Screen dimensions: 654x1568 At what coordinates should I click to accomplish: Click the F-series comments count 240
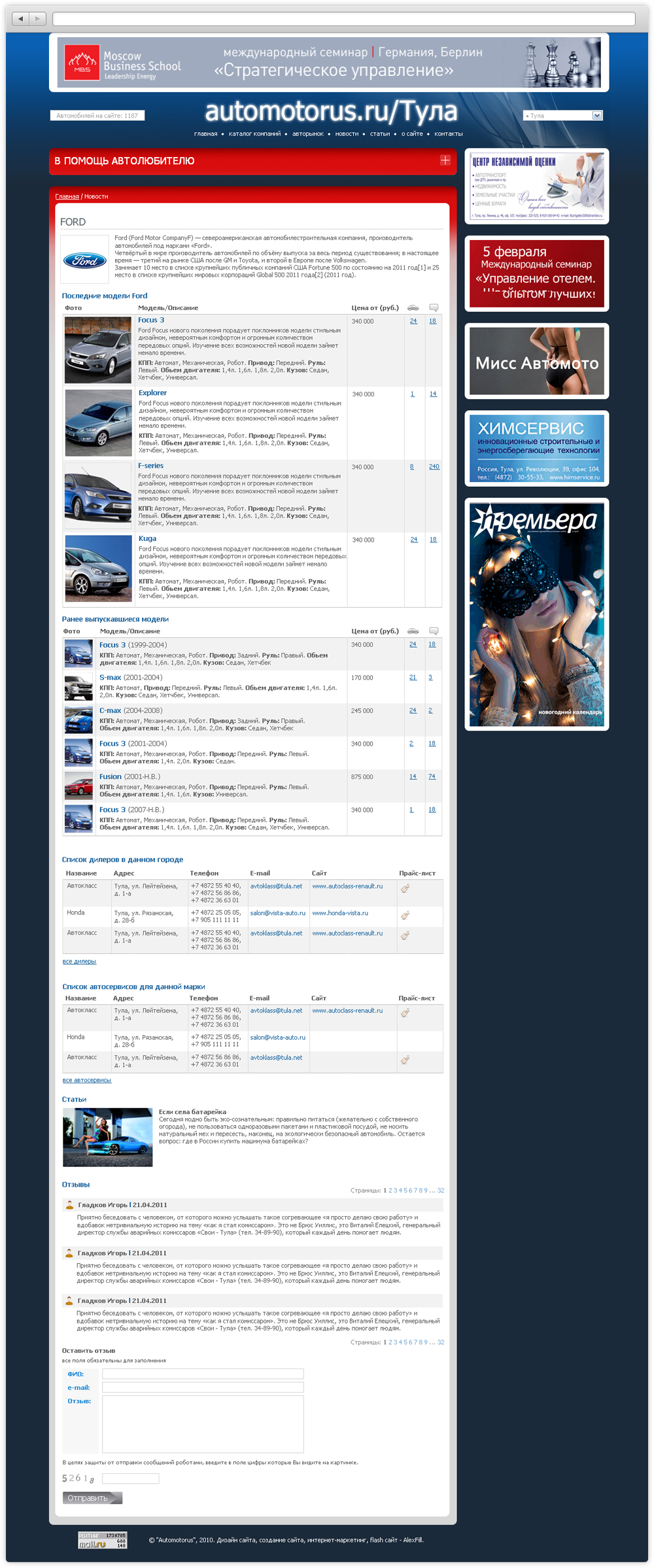434,466
